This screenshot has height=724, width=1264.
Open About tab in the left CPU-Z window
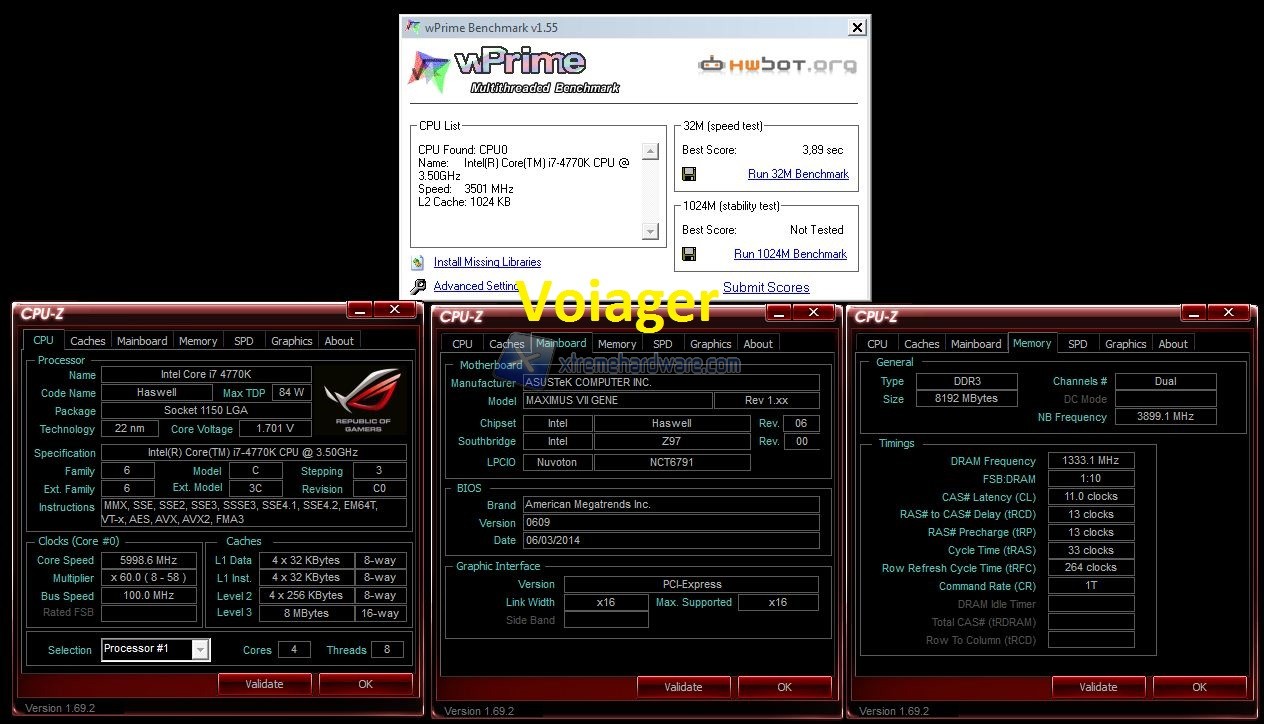point(339,341)
